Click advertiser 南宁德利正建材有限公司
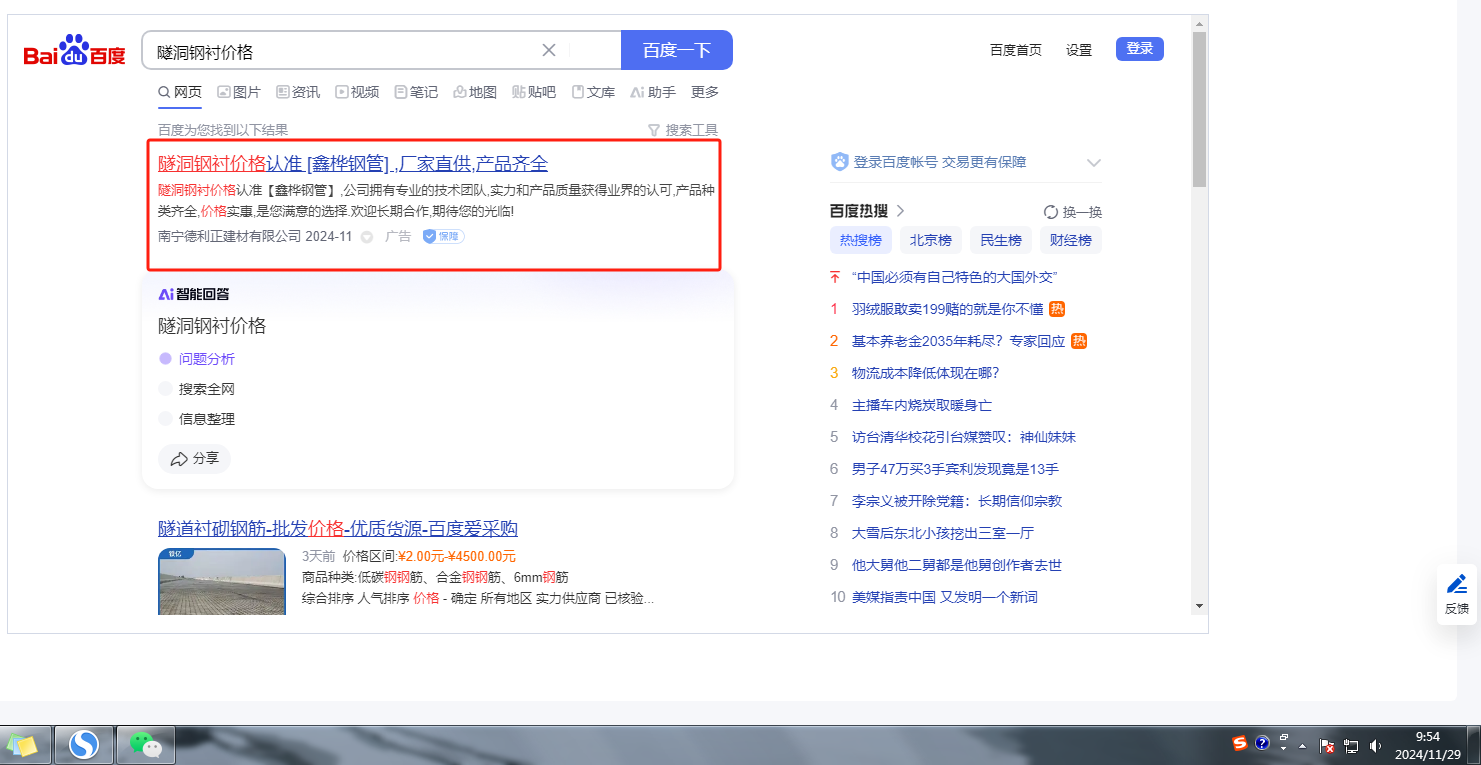The width and height of the screenshot is (1481, 765). coord(229,237)
